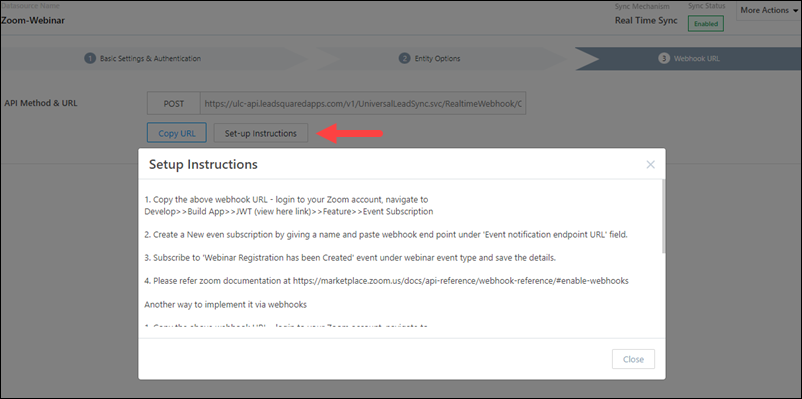Click the step 3 number circle icon

tap(664, 58)
